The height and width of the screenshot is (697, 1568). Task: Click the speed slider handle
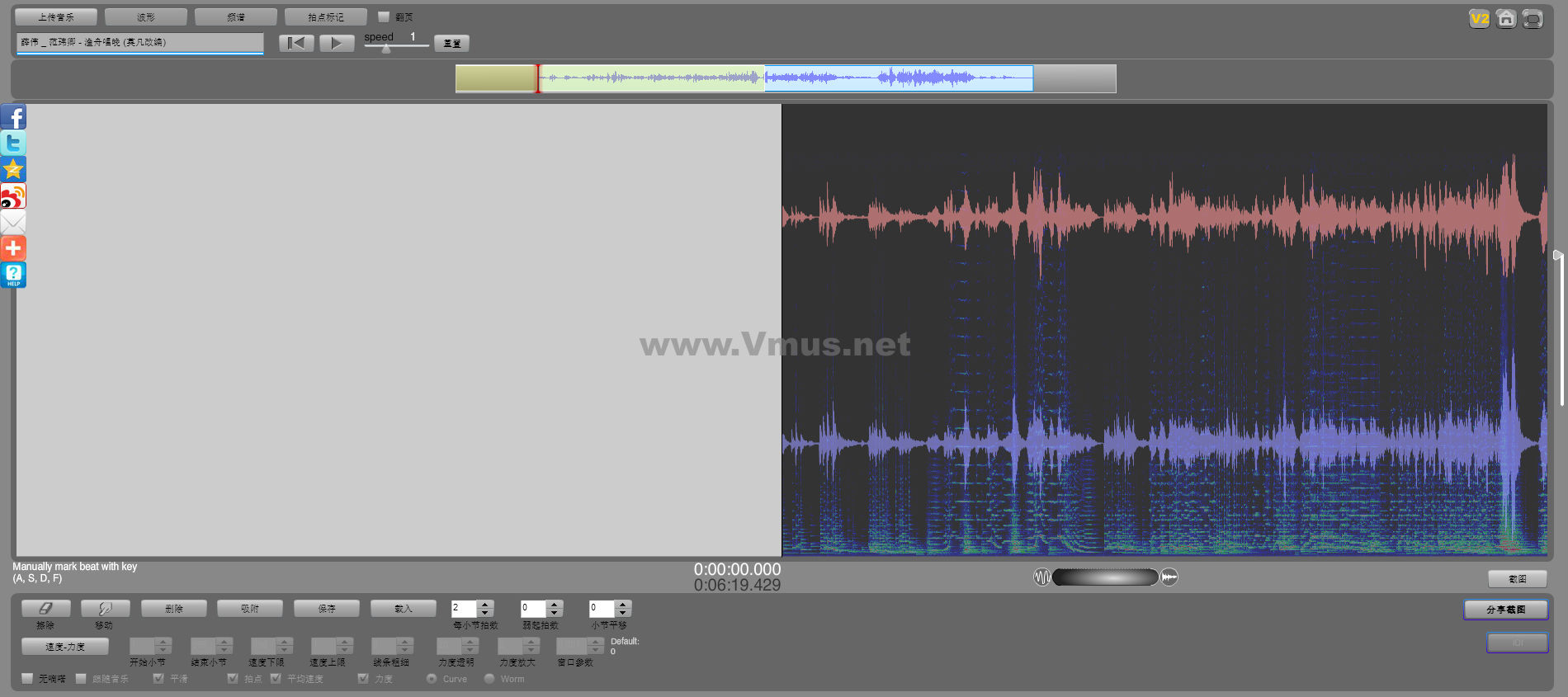point(386,48)
